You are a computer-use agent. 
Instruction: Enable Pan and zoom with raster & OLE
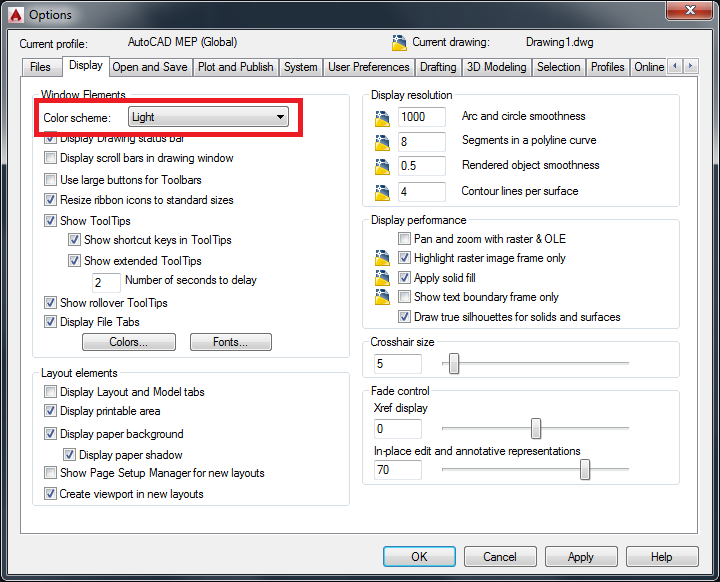[404, 238]
